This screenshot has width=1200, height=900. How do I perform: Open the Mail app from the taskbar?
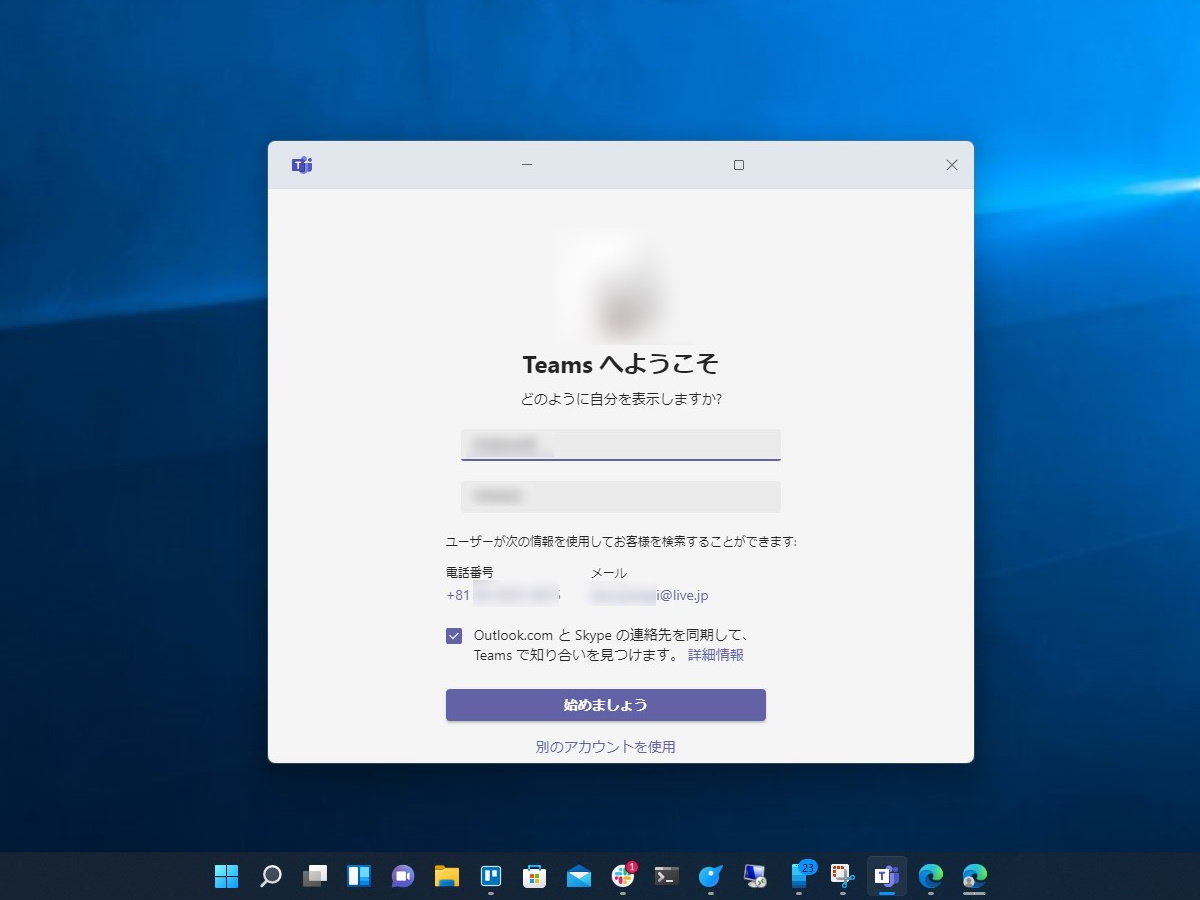pyautogui.click(x=580, y=877)
